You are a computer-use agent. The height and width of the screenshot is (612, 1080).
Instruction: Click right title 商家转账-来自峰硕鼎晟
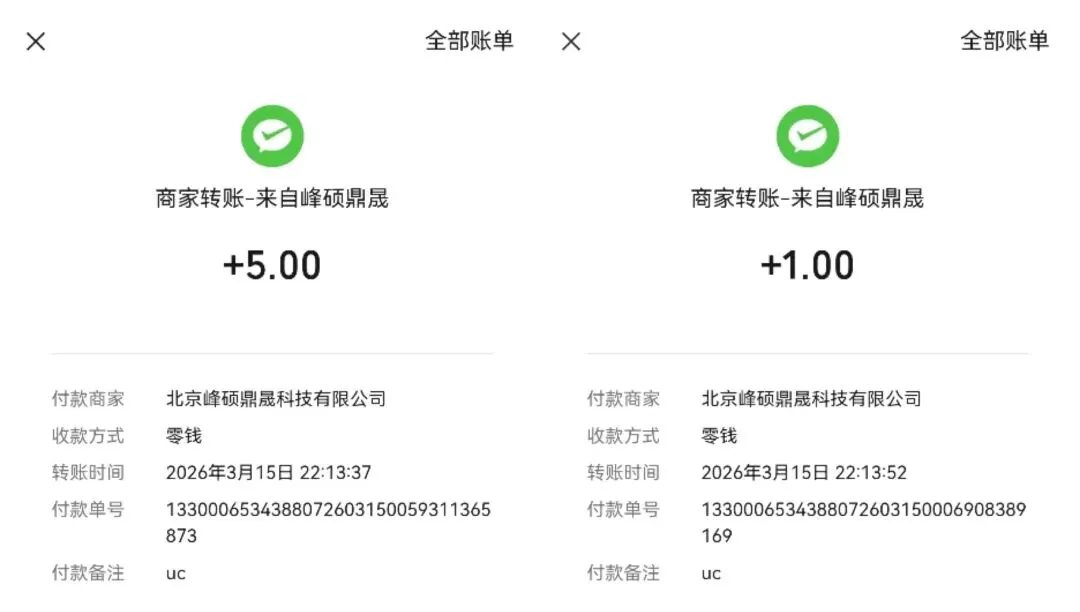click(x=807, y=198)
